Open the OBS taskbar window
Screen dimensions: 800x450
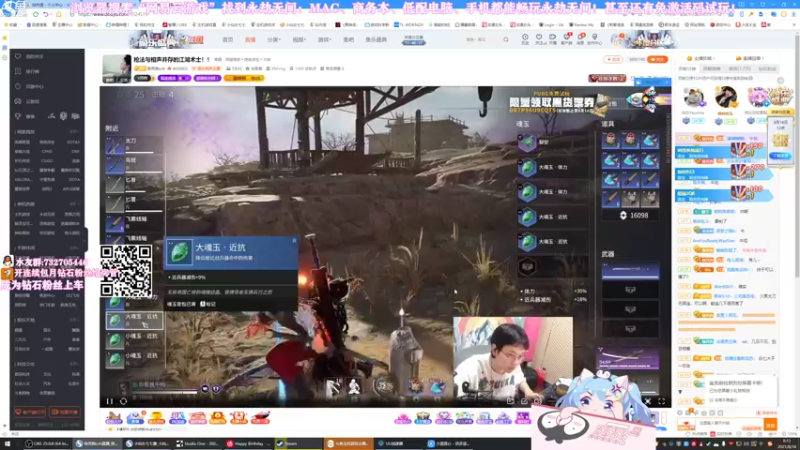click(x=47, y=443)
